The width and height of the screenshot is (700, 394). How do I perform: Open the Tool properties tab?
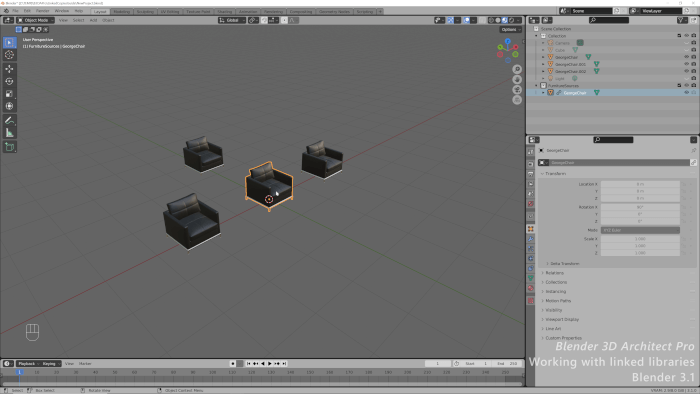(531, 152)
